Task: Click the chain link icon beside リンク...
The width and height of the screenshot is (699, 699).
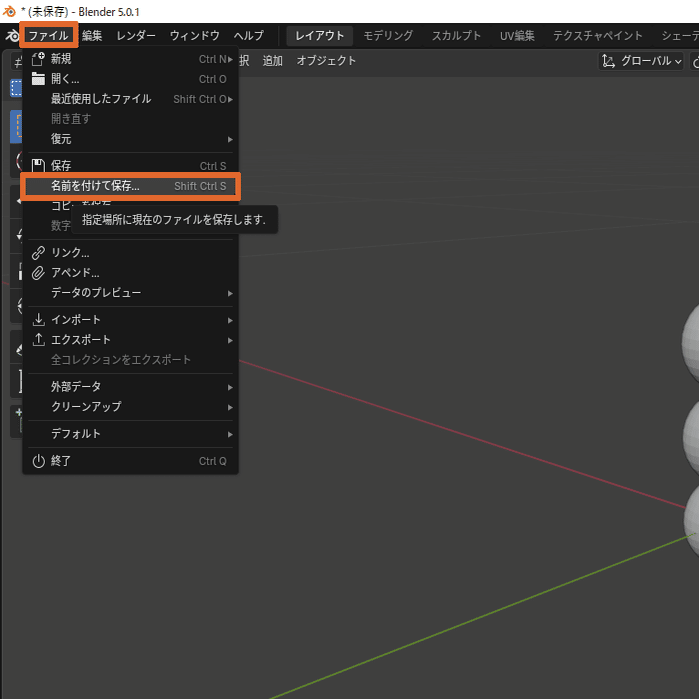Action: pos(38,253)
